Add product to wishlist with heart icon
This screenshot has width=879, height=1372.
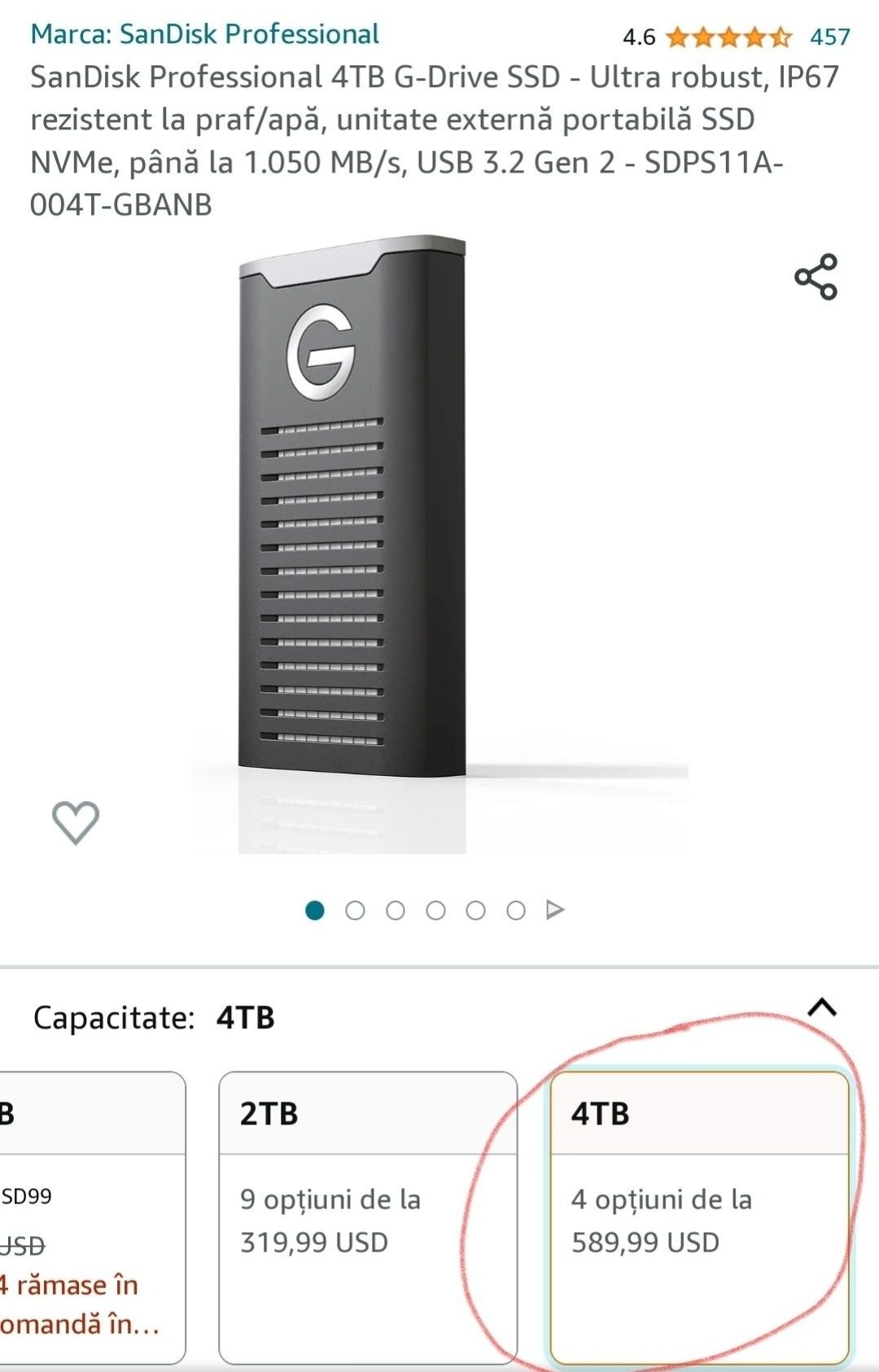(76, 822)
